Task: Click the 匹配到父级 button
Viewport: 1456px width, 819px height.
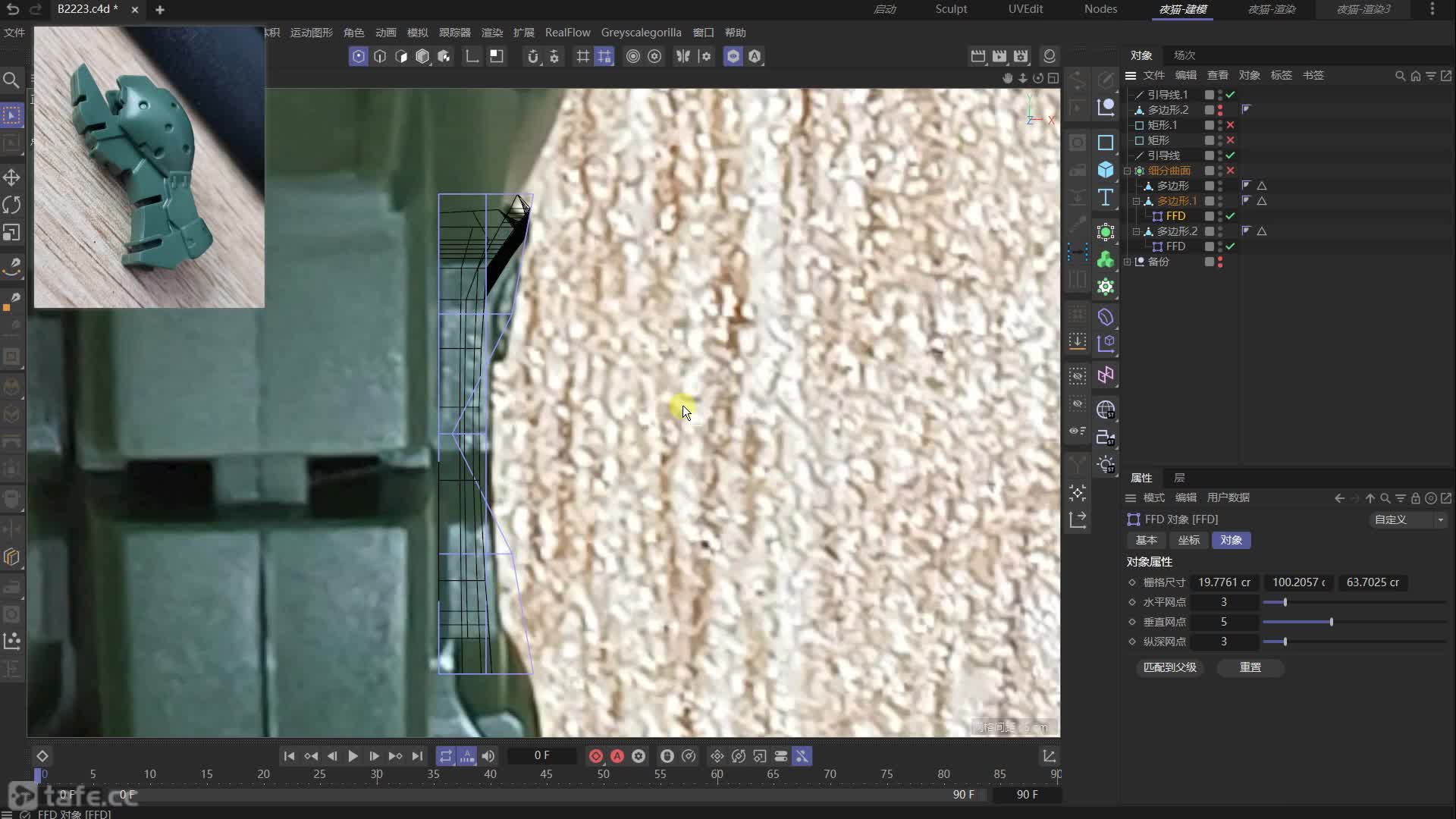Action: [1169, 667]
